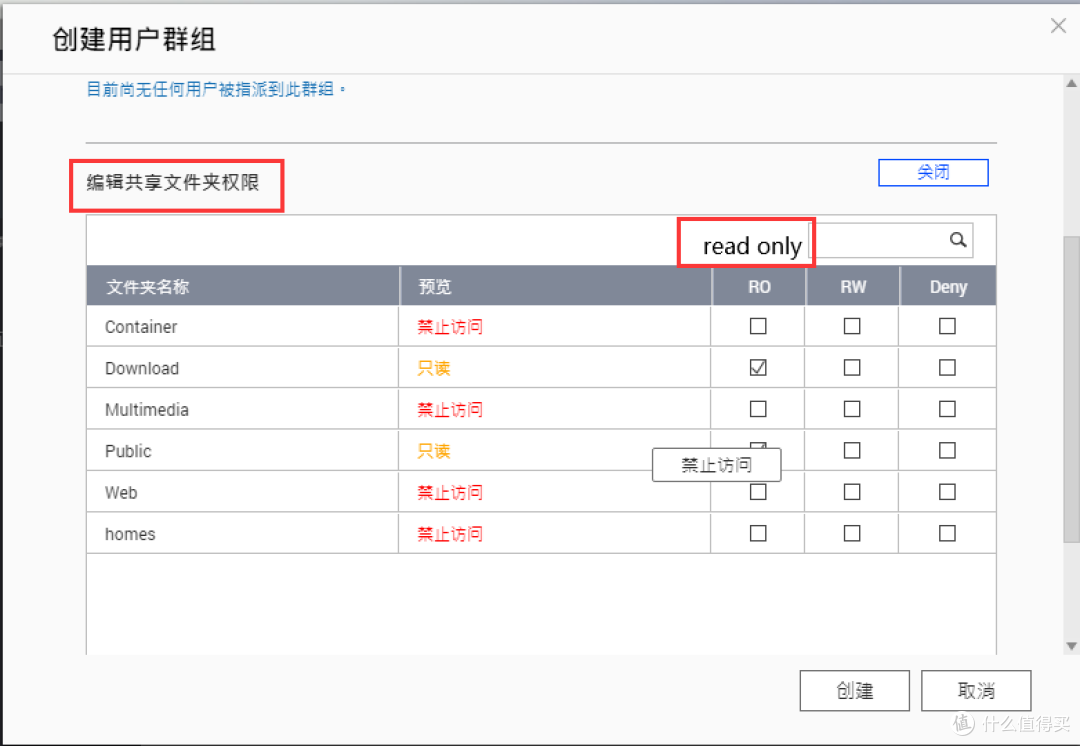Viewport: 1080px width, 746px height.
Task: Click the 关闭 button
Action: click(x=932, y=172)
